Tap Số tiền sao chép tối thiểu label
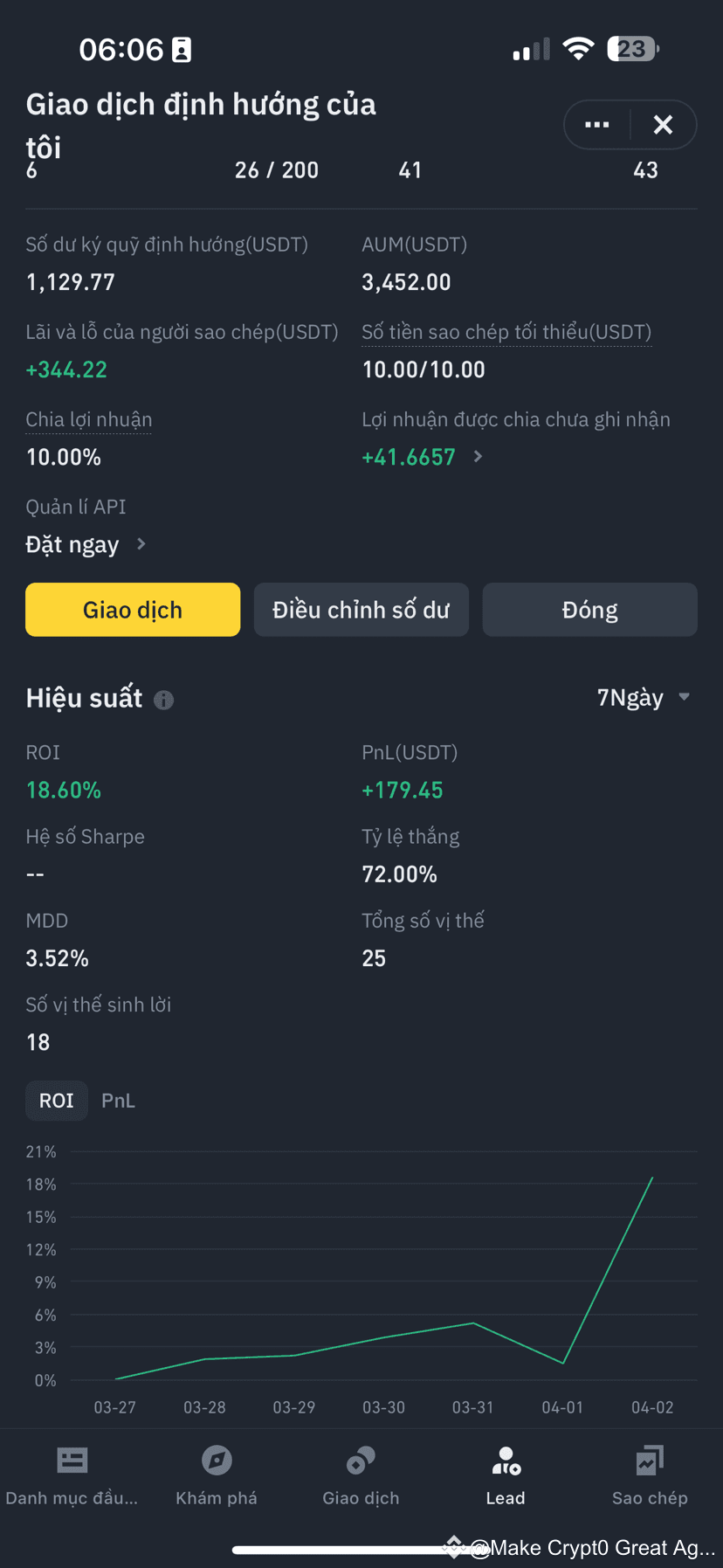The height and width of the screenshot is (1568, 723). [x=506, y=333]
